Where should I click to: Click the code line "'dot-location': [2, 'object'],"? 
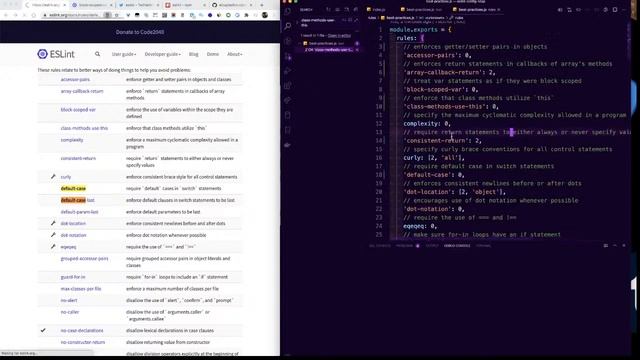click(455, 192)
